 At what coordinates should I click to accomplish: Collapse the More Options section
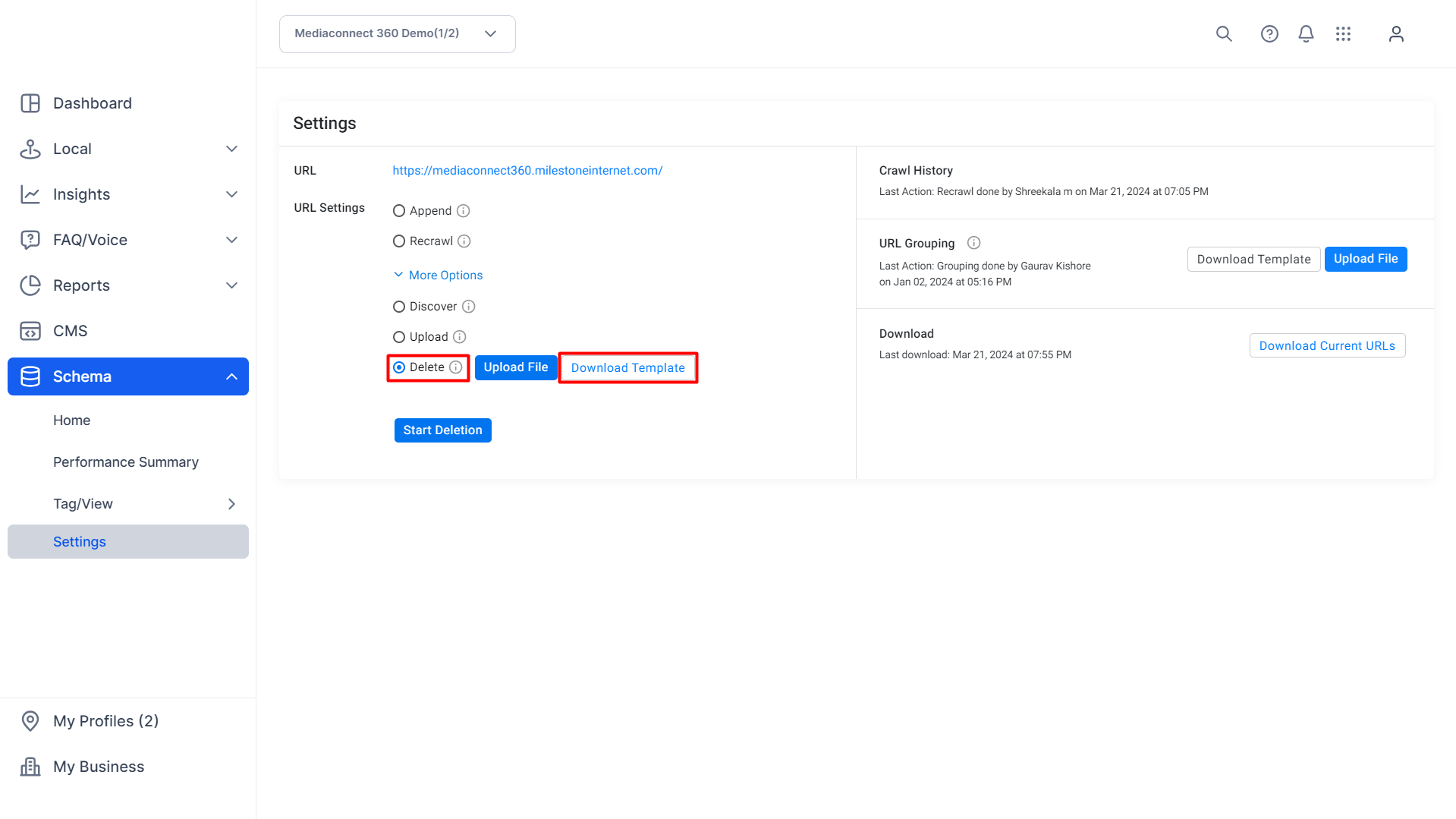(x=439, y=275)
